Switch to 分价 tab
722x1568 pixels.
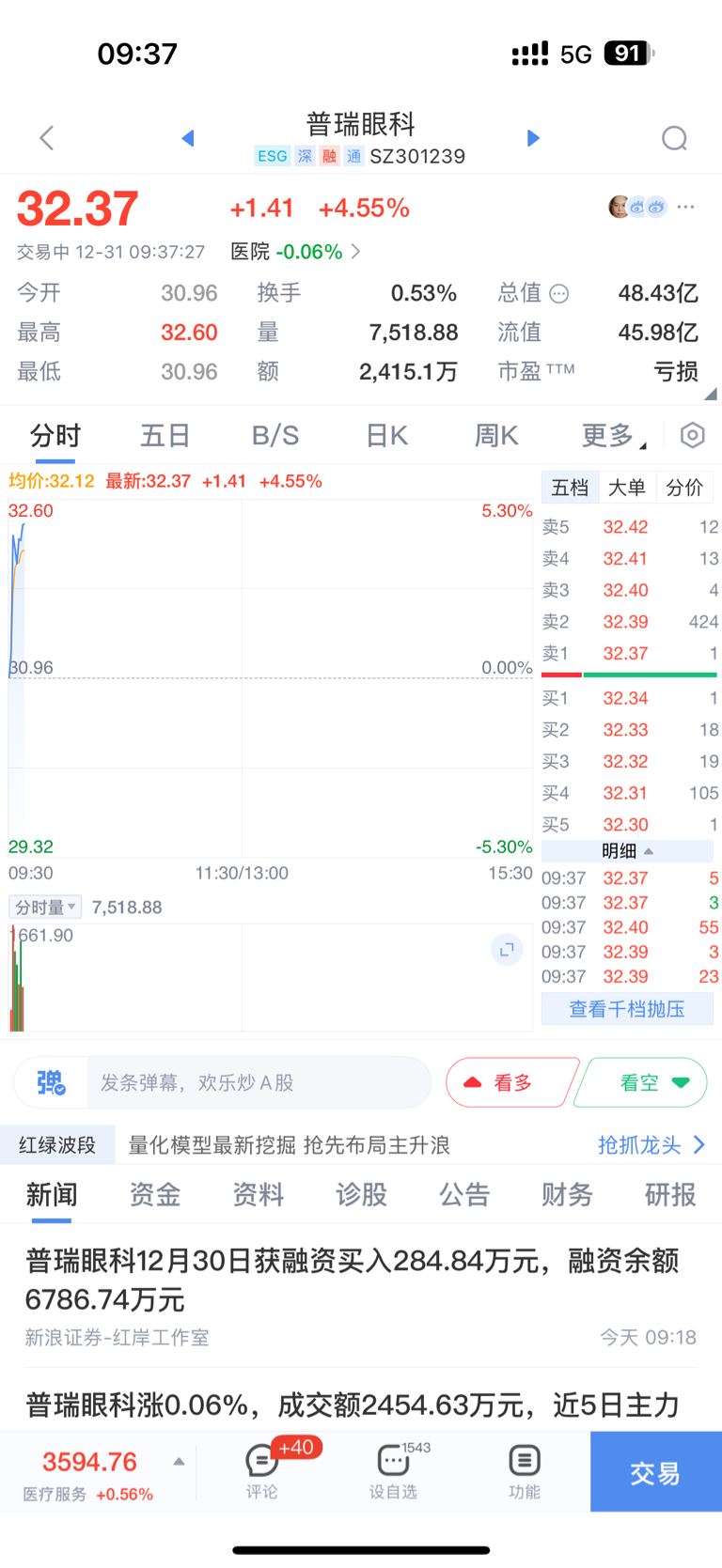(684, 488)
